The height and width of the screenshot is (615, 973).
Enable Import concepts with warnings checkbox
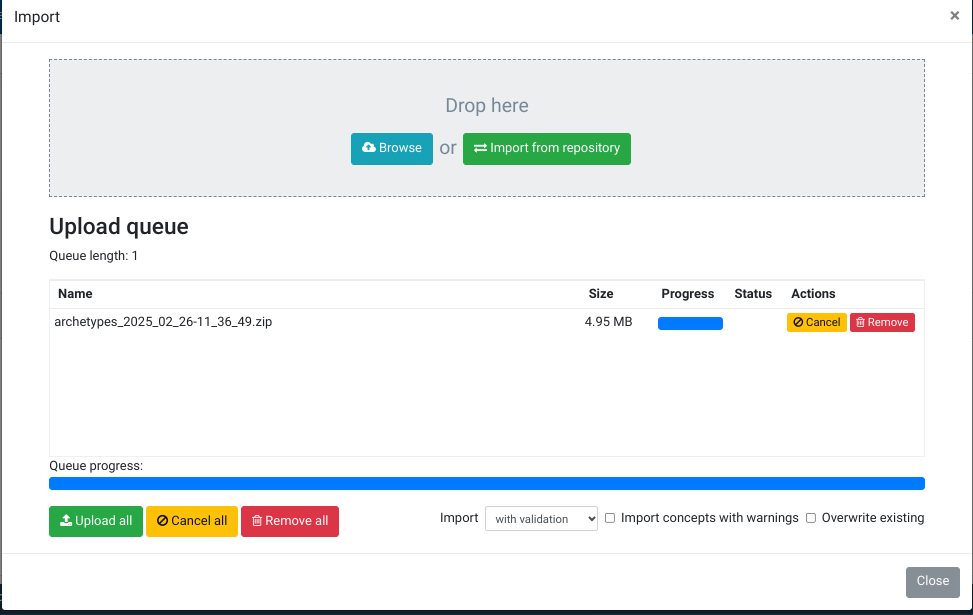(610, 518)
